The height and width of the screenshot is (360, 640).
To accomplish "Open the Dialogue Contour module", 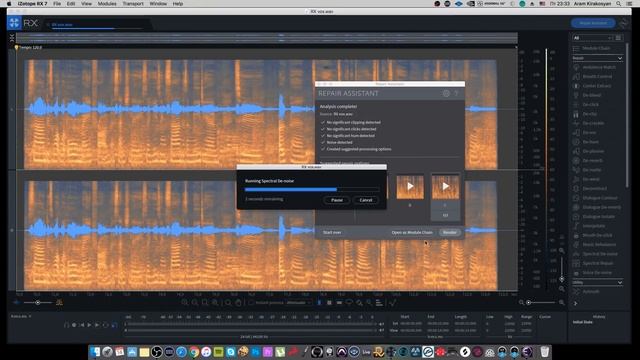I will tap(600, 198).
